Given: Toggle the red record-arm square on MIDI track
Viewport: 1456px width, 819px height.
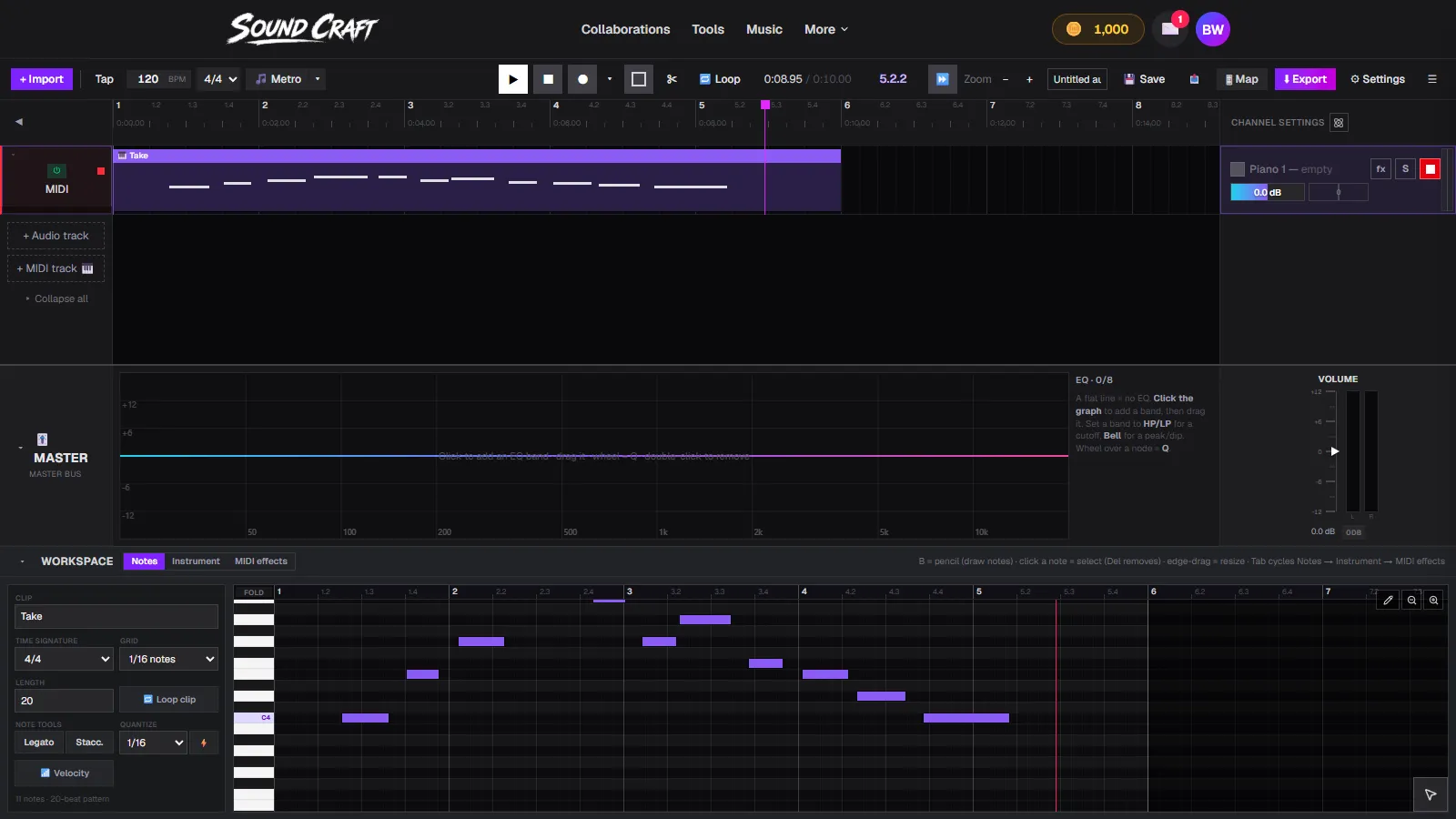Looking at the screenshot, I should 101,171.
